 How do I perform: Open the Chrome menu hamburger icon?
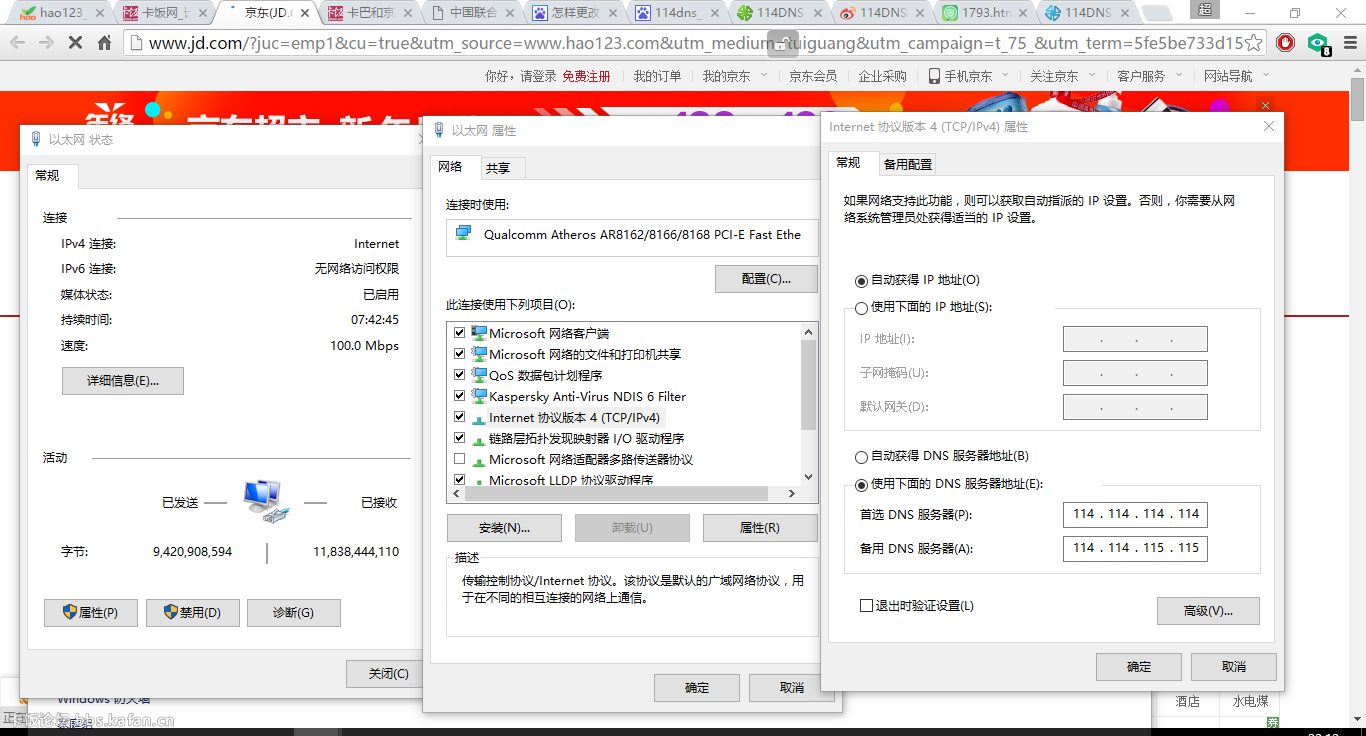1348,43
